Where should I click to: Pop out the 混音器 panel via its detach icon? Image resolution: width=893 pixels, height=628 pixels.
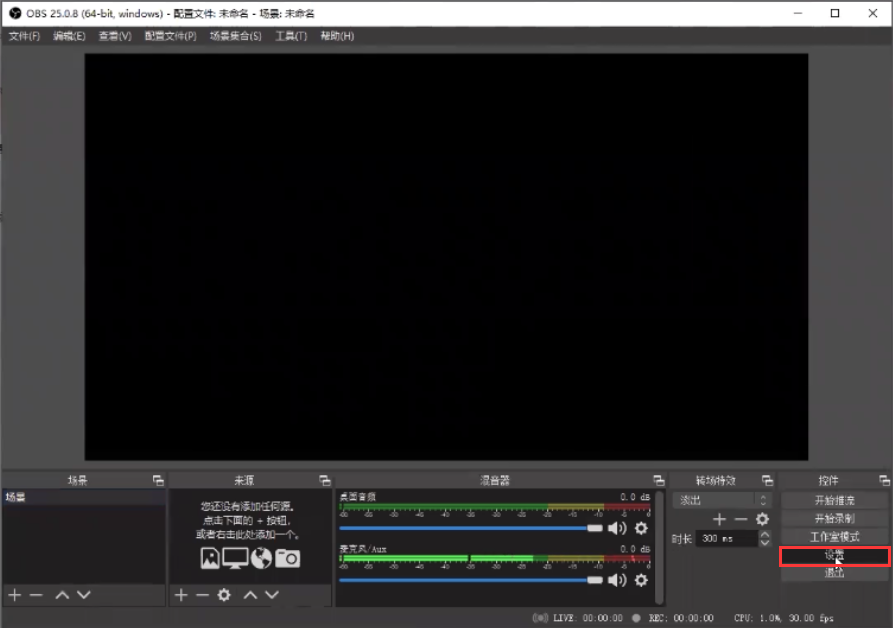[x=657, y=479]
